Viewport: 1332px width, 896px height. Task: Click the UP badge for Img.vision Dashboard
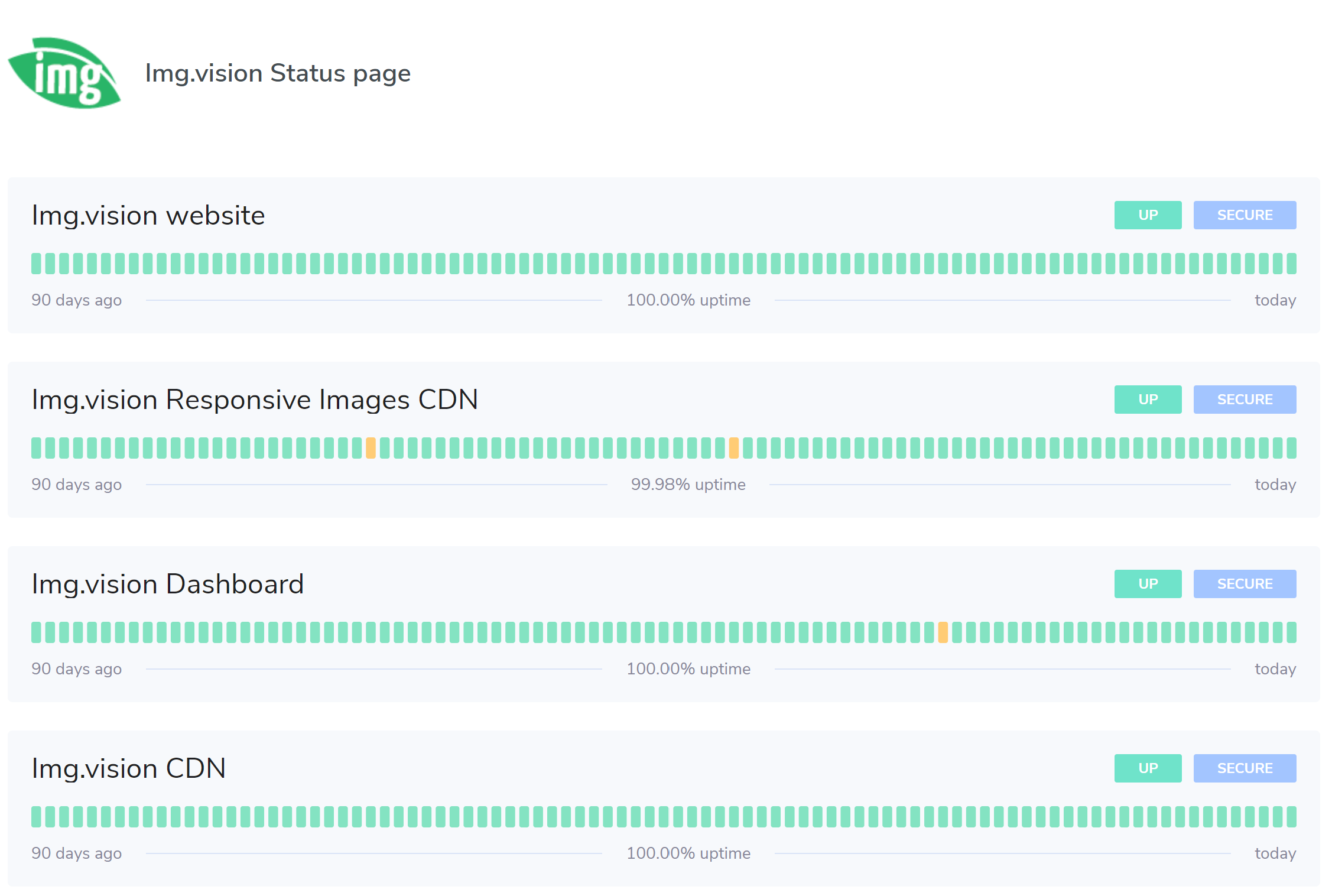pyautogui.click(x=1147, y=584)
